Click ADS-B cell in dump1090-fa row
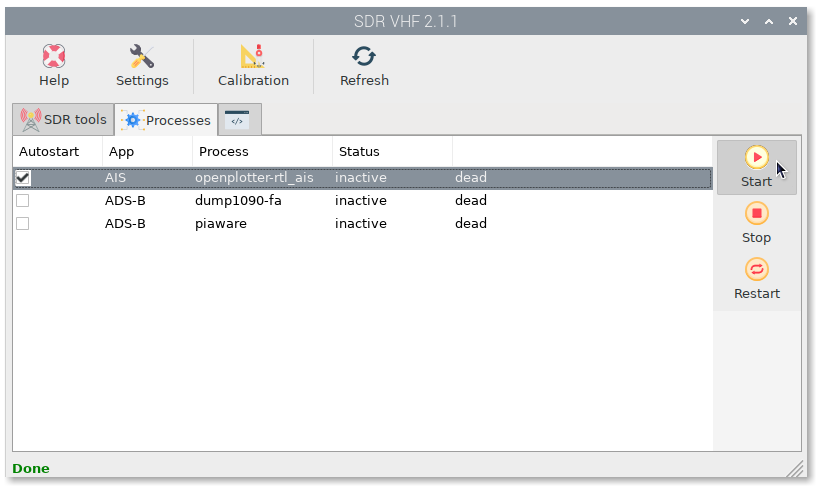 pyautogui.click(x=125, y=200)
